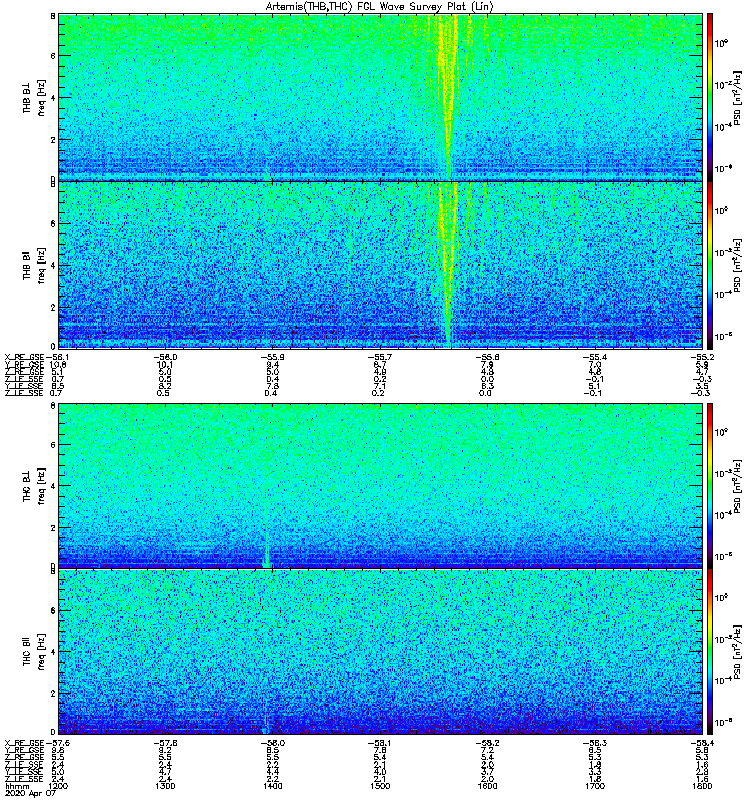The width and height of the screenshot is (750, 800).
Task: Click the THB B⊥ frequency axis label
Action: (34, 97)
